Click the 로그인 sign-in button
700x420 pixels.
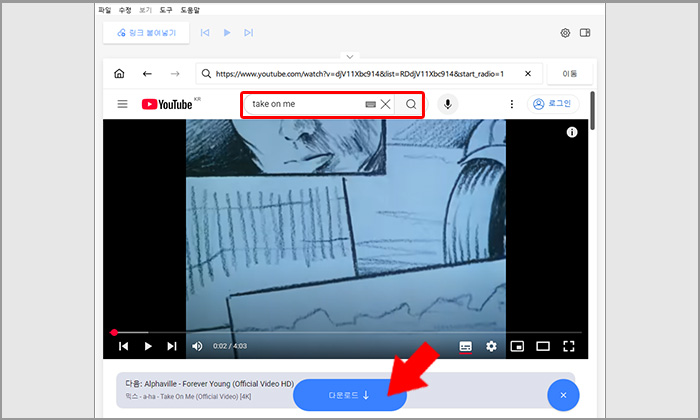[553, 104]
